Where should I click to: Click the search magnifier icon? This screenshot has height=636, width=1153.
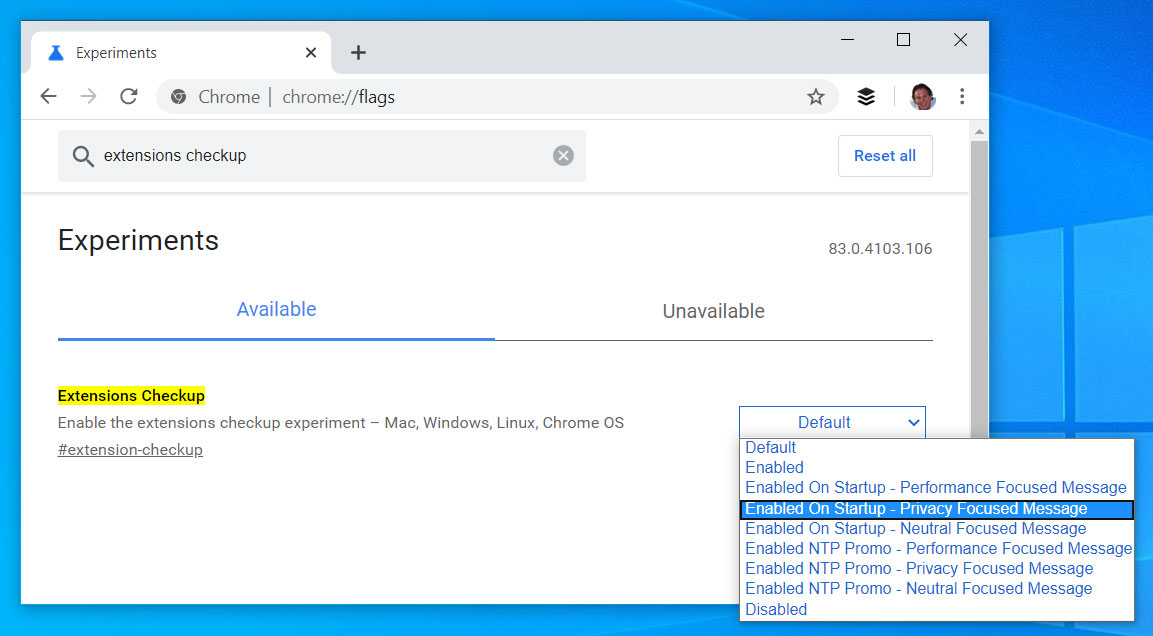(82, 156)
